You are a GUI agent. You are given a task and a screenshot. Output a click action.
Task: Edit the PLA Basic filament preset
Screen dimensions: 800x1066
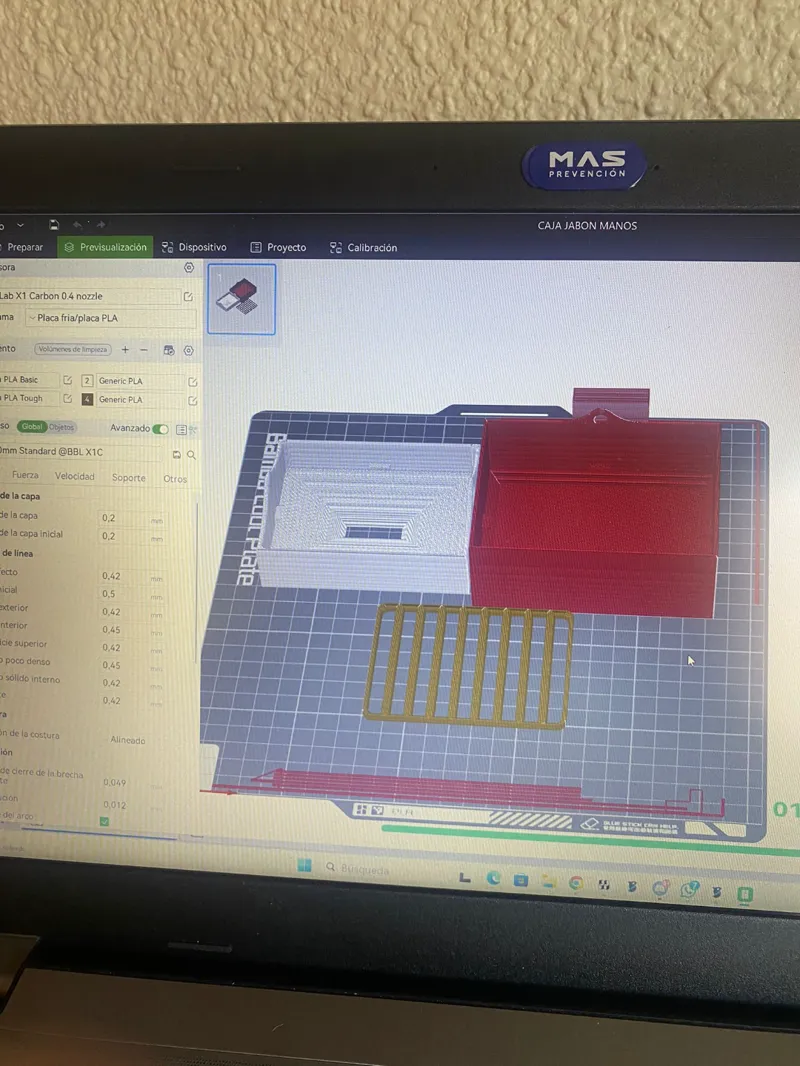click(67, 380)
